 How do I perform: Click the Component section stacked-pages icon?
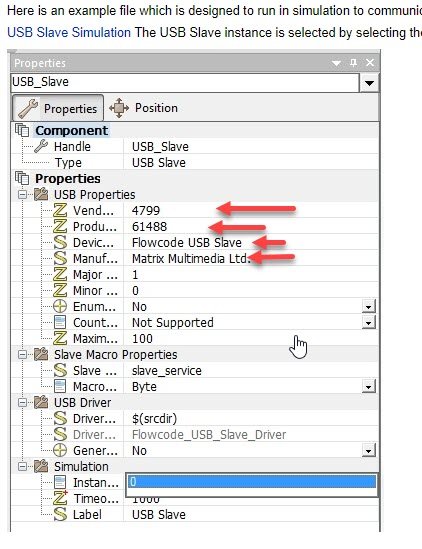tap(22, 130)
